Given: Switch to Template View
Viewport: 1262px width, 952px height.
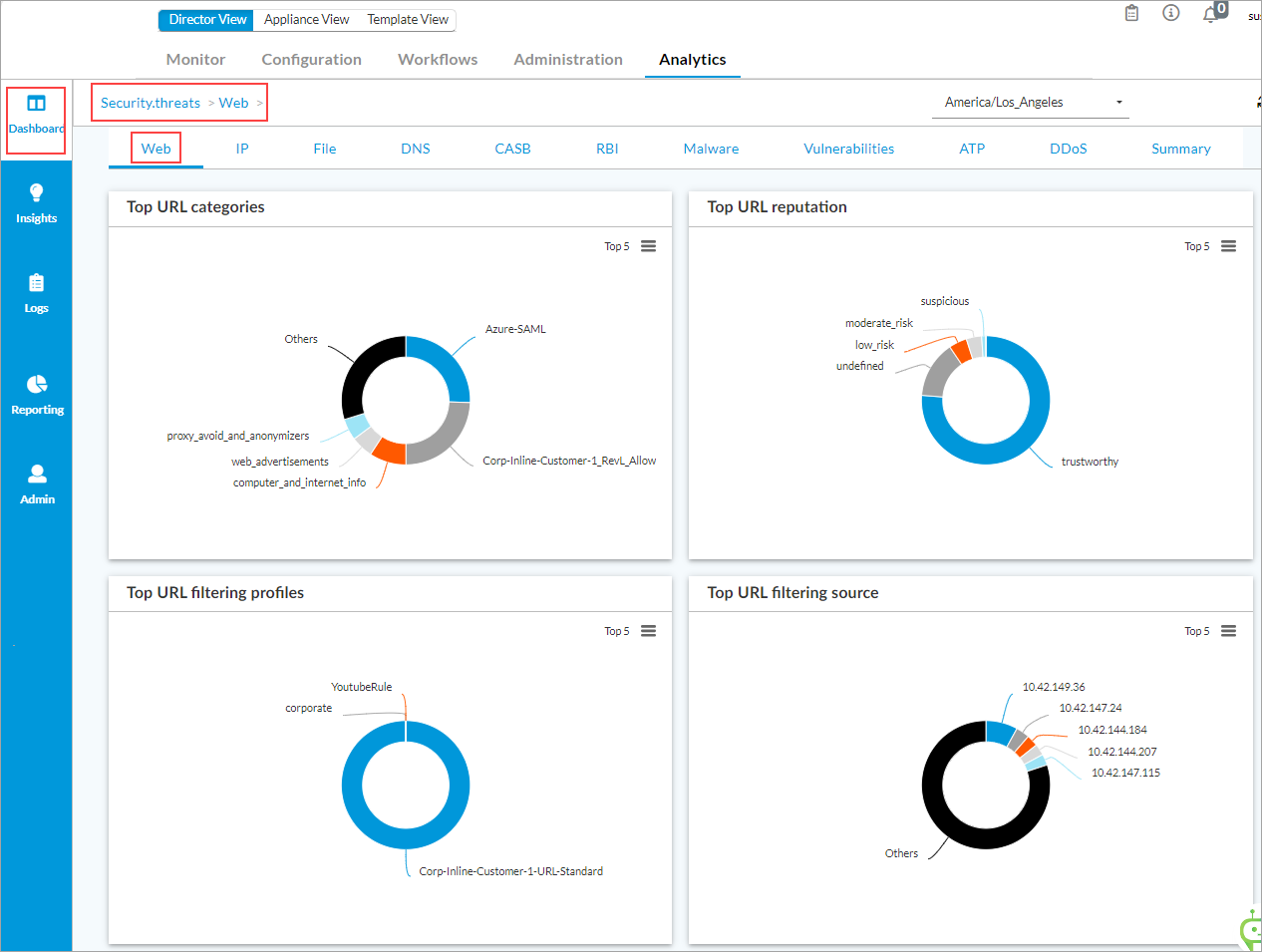Looking at the screenshot, I should tap(408, 20).
